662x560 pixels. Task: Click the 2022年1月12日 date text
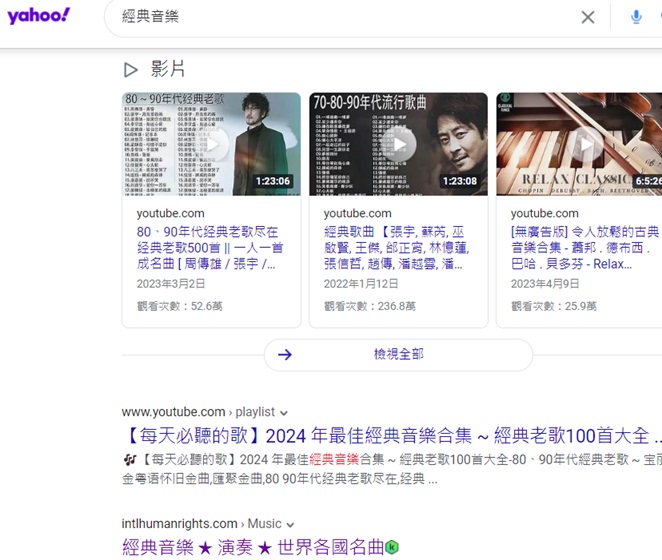pos(361,283)
